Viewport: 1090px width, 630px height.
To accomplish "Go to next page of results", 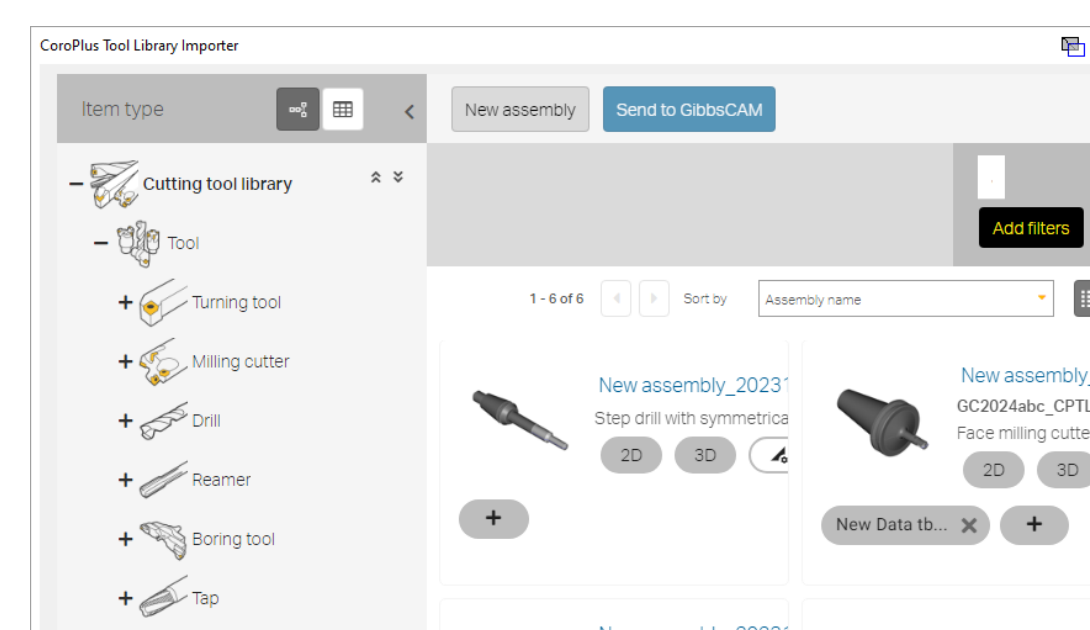I will [653, 298].
